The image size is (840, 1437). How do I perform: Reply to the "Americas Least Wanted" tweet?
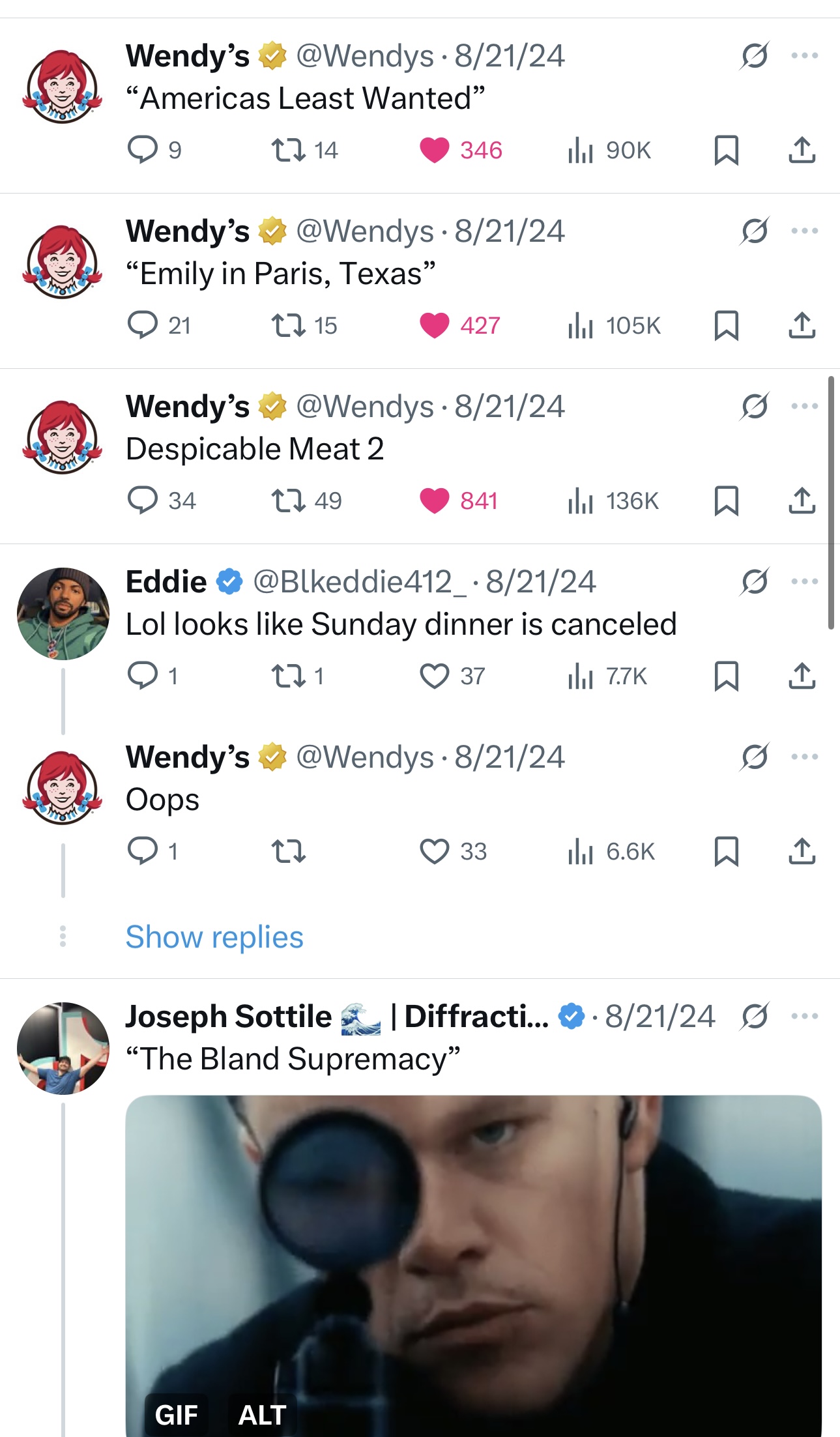pos(143,150)
